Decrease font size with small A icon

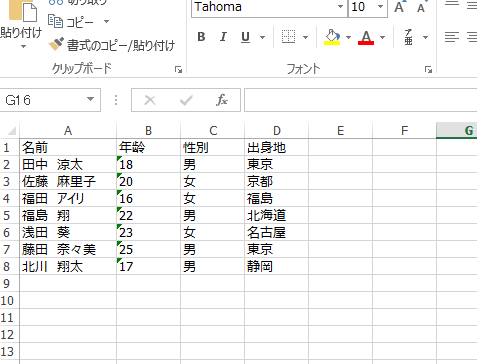pos(422,7)
